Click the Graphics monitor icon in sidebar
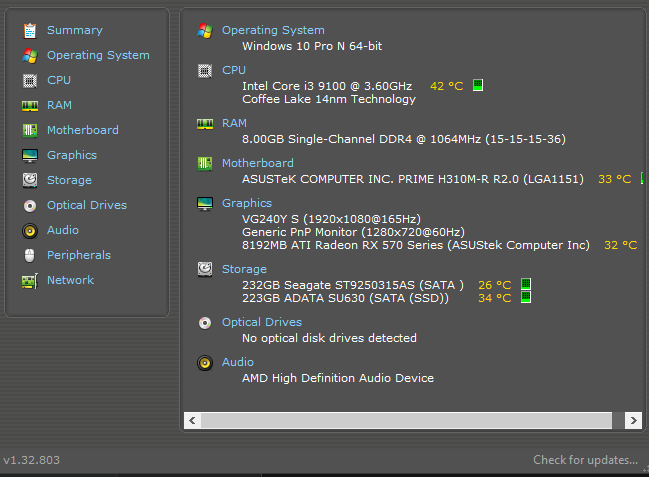This screenshot has height=477, width=649. pyautogui.click(x=30, y=156)
